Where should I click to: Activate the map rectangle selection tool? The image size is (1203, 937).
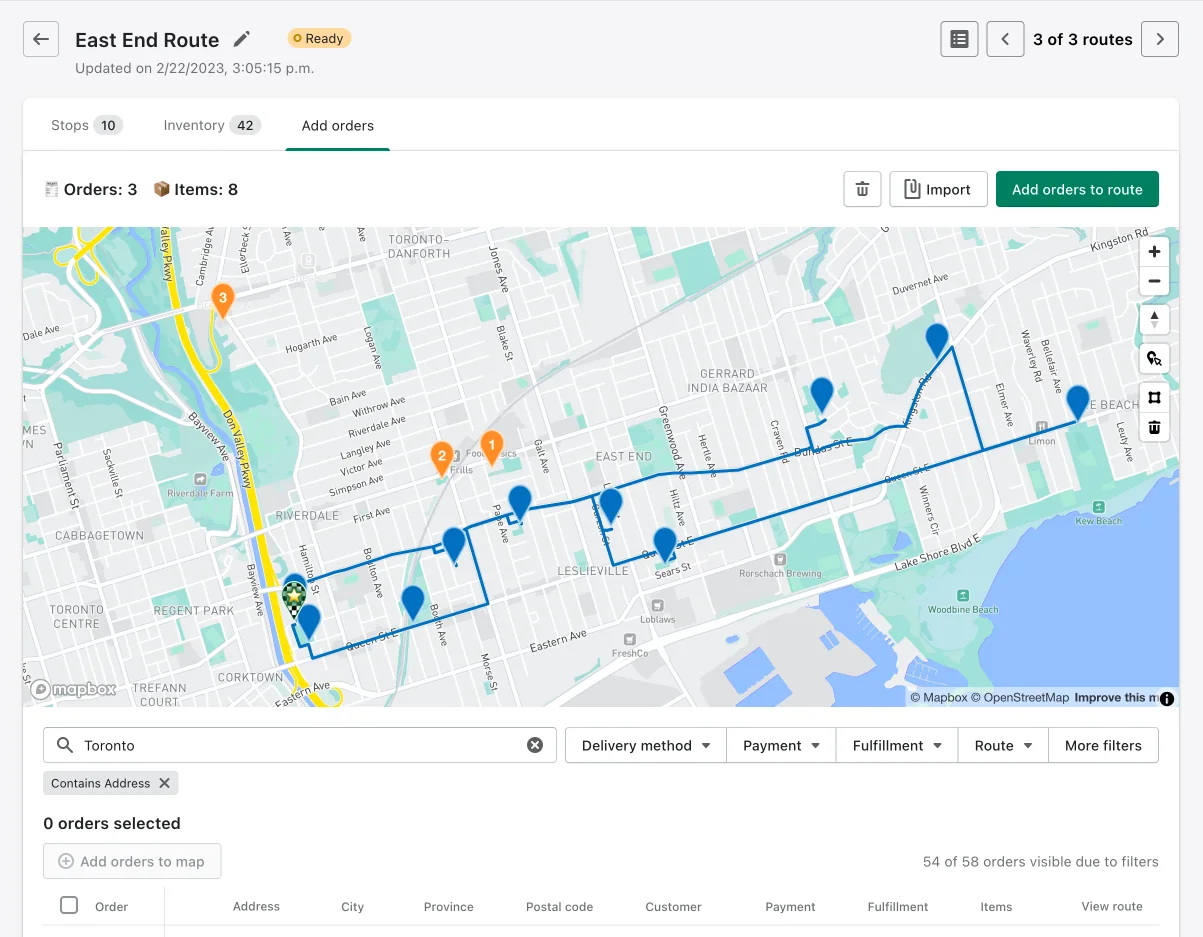pyautogui.click(x=1154, y=397)
